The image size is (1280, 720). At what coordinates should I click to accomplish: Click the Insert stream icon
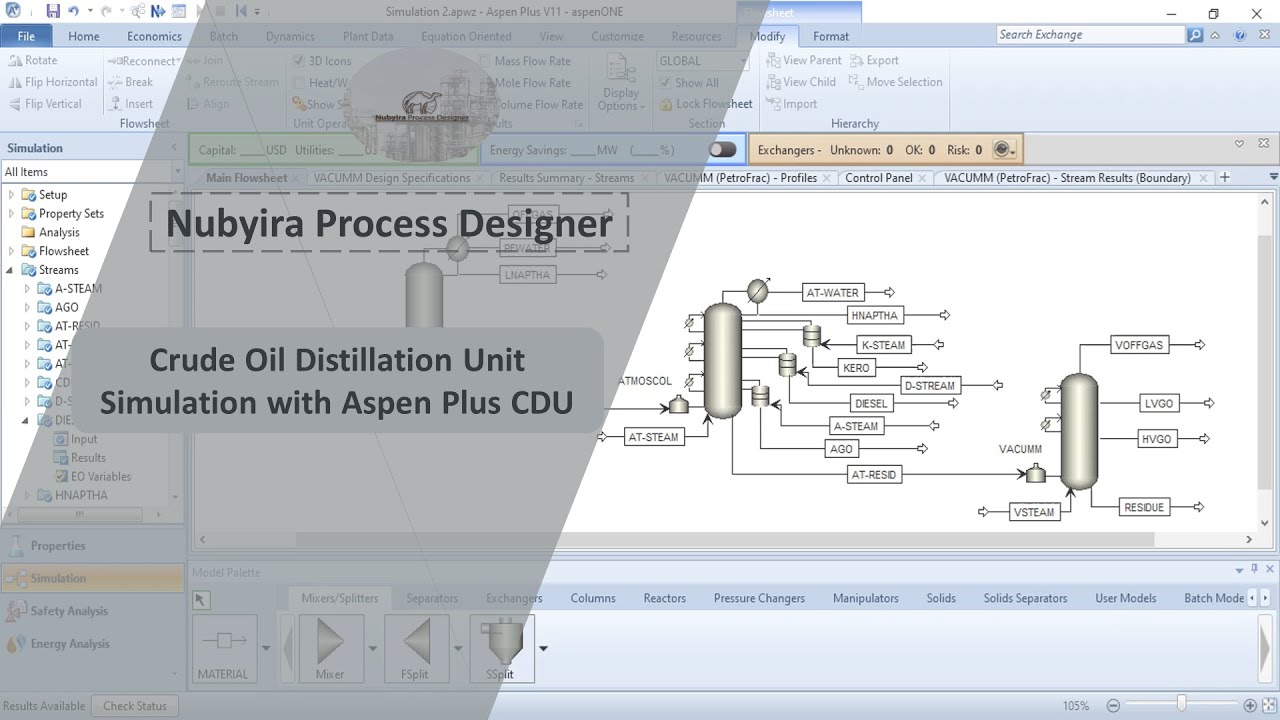click(114, 104)
